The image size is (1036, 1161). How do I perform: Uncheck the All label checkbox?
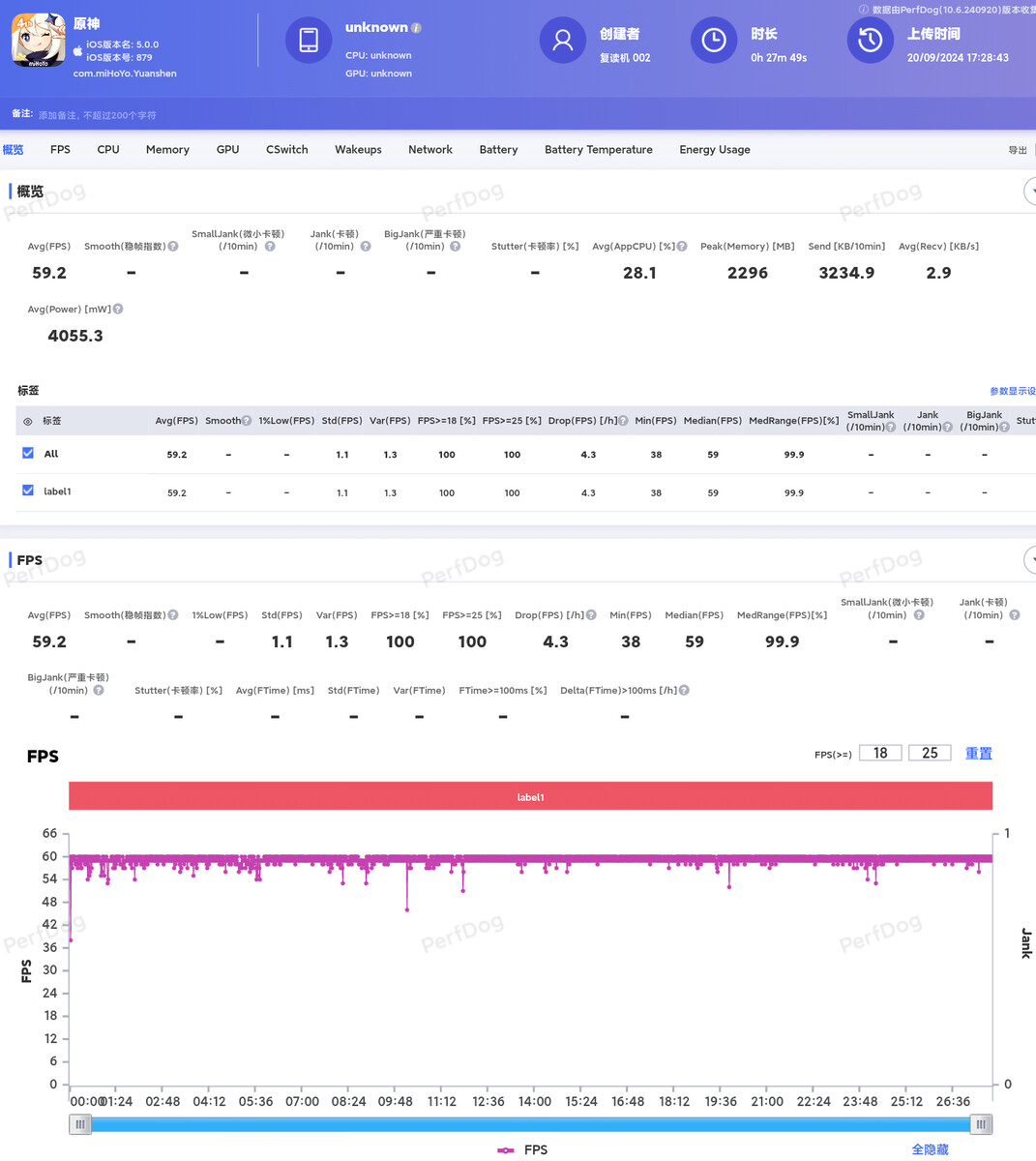tap(28, 453)
